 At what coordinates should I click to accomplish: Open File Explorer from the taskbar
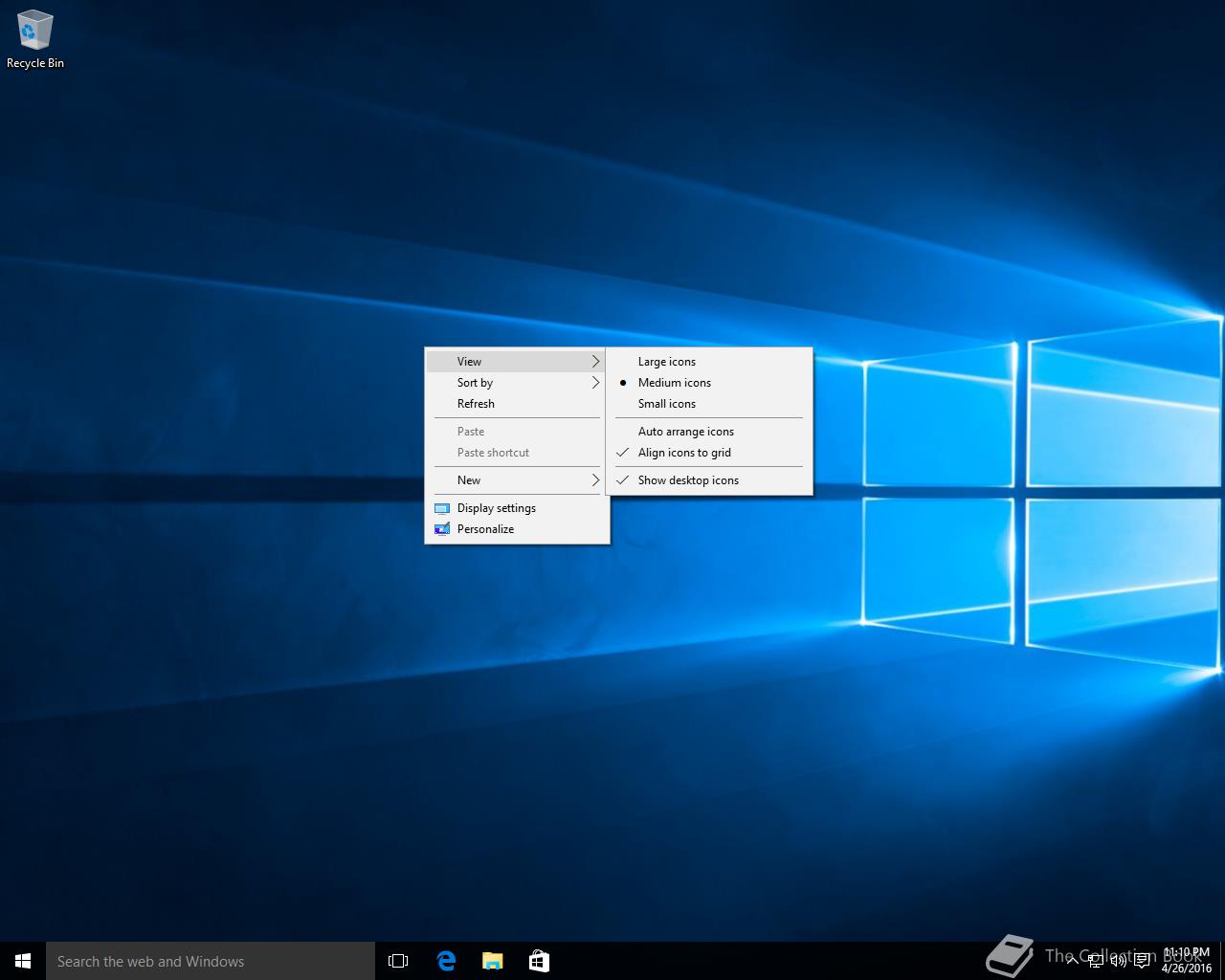[x=492, y=961]
